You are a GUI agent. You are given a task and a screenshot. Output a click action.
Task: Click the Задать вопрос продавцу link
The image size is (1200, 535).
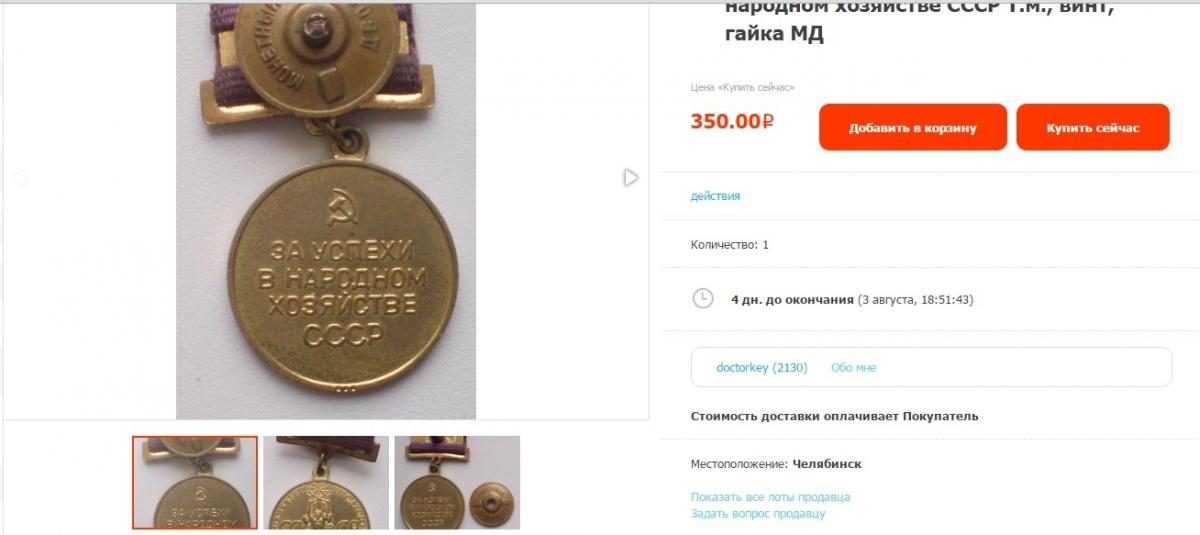[x=758, y=514]
